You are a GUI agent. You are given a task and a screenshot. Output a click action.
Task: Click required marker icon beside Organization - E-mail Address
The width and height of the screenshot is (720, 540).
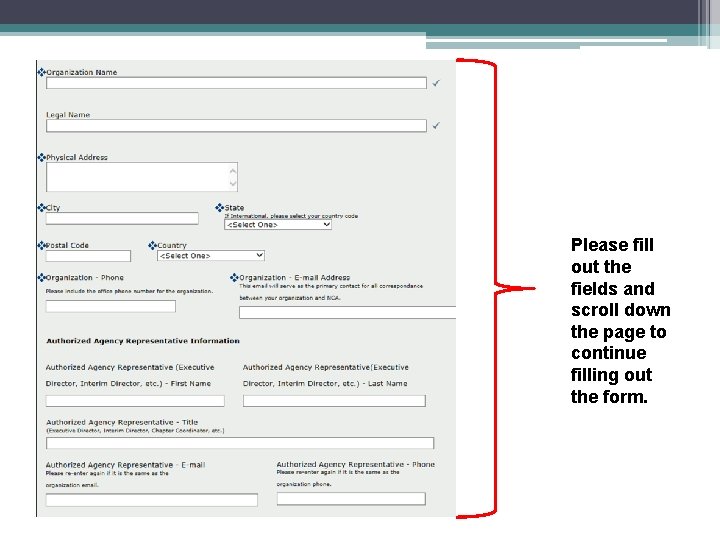click(234, 277)
